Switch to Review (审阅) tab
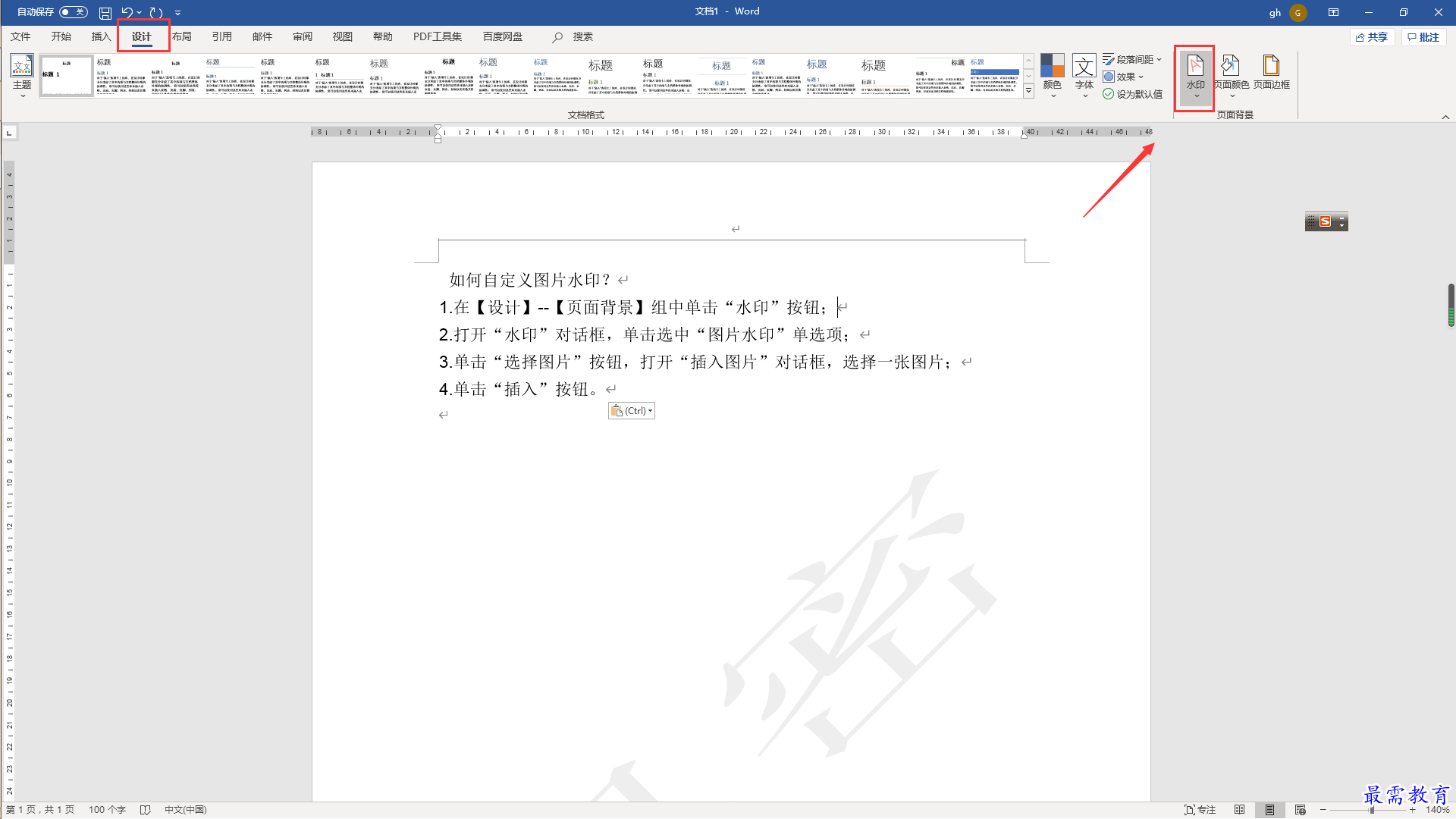Screen dimensions: 1456x819 tap(302, 36)
